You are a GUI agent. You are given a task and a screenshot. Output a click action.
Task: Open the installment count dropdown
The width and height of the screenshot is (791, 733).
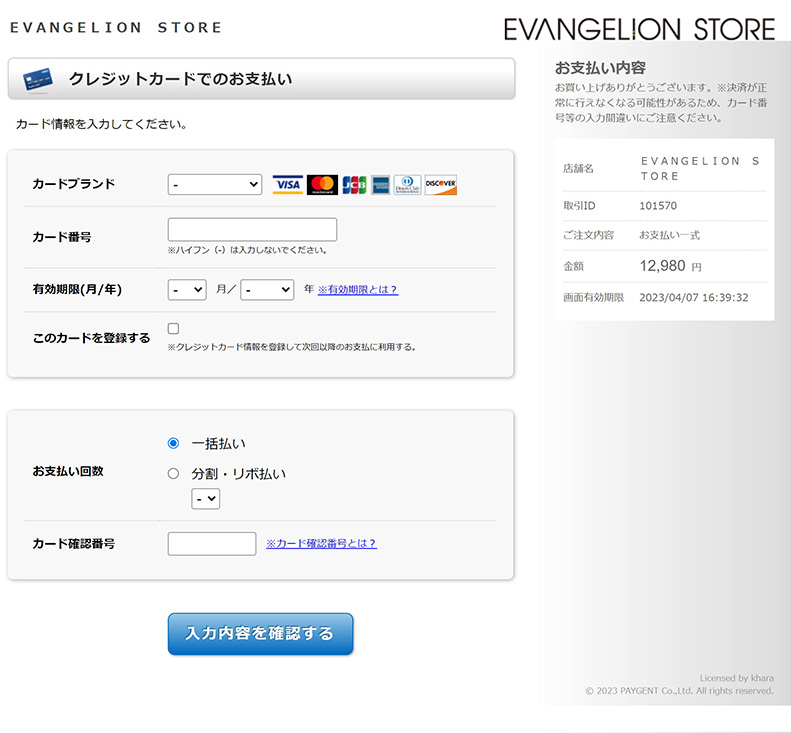pos(205,499)
